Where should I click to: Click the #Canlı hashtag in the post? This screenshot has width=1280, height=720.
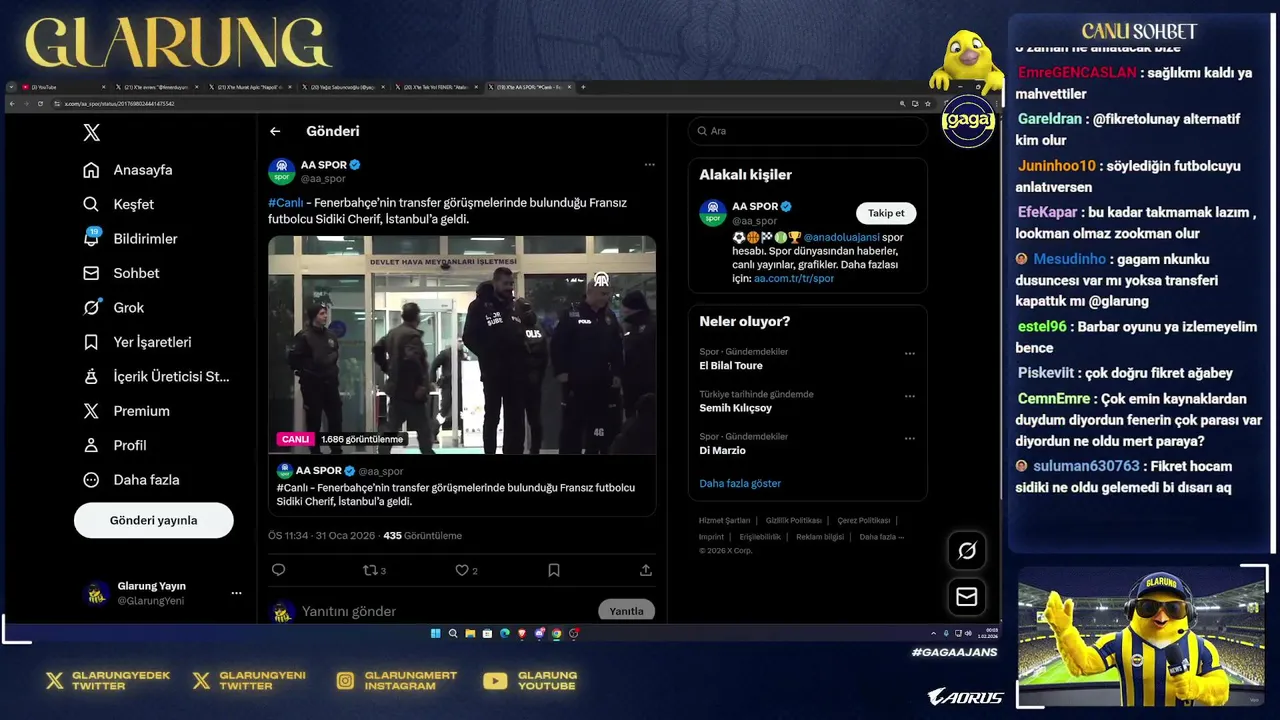coord(286,202)
